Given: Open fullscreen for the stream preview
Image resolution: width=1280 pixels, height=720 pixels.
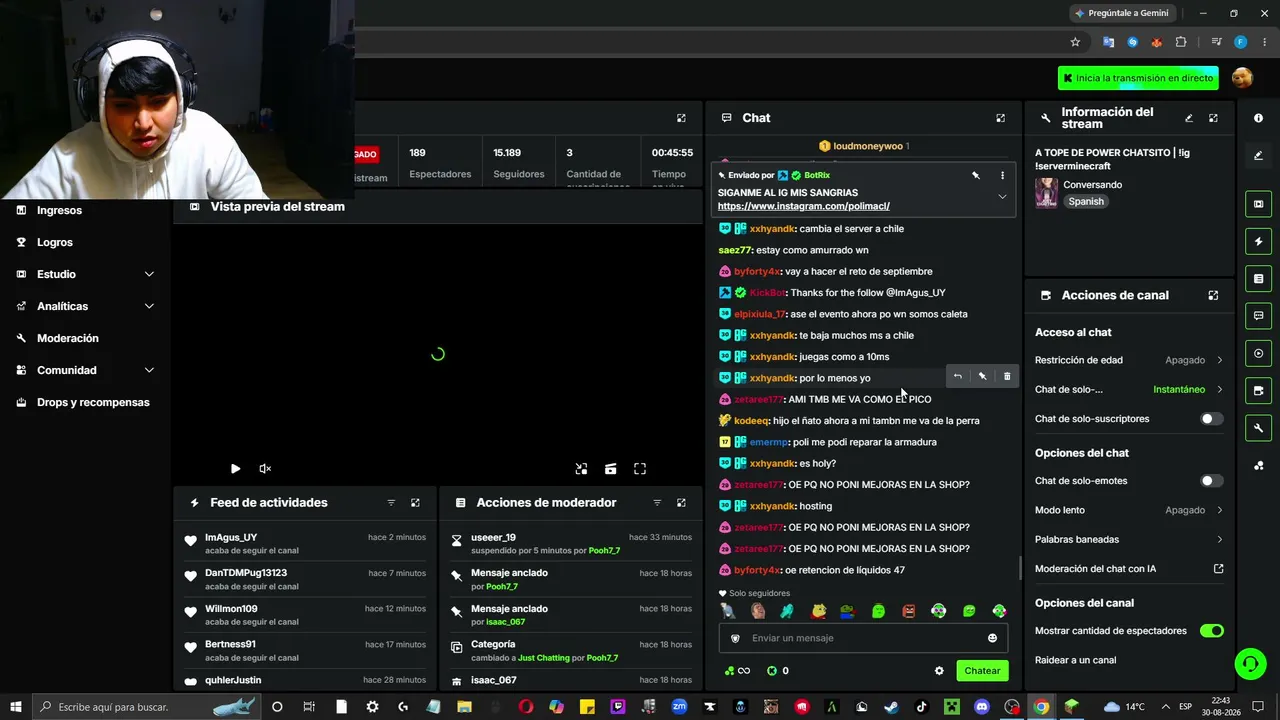Looking at the screenshot, I should click(x=640, y=468).
